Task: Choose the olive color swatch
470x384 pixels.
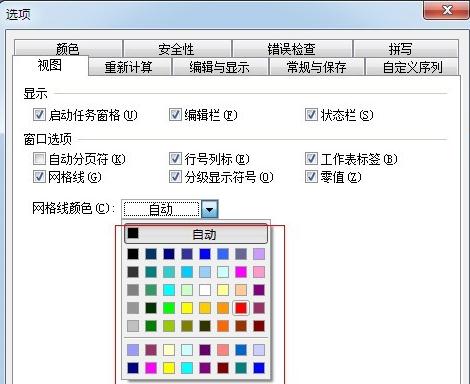Action: 187,326
